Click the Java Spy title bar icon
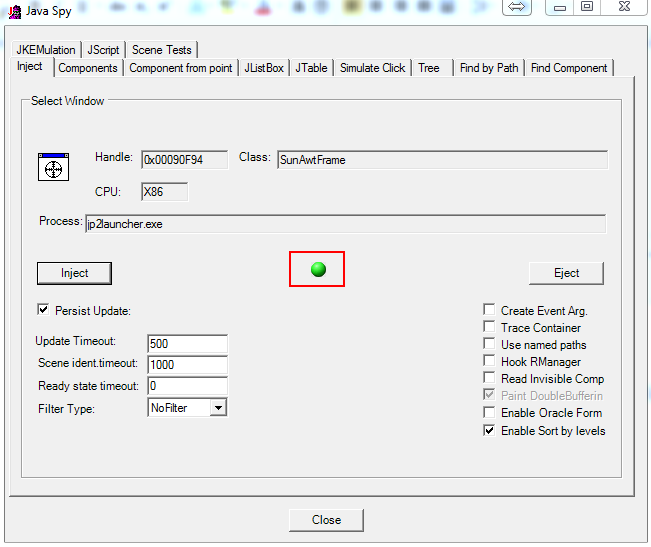The height and width of the screenshot is (547, 651). (15, 10)
